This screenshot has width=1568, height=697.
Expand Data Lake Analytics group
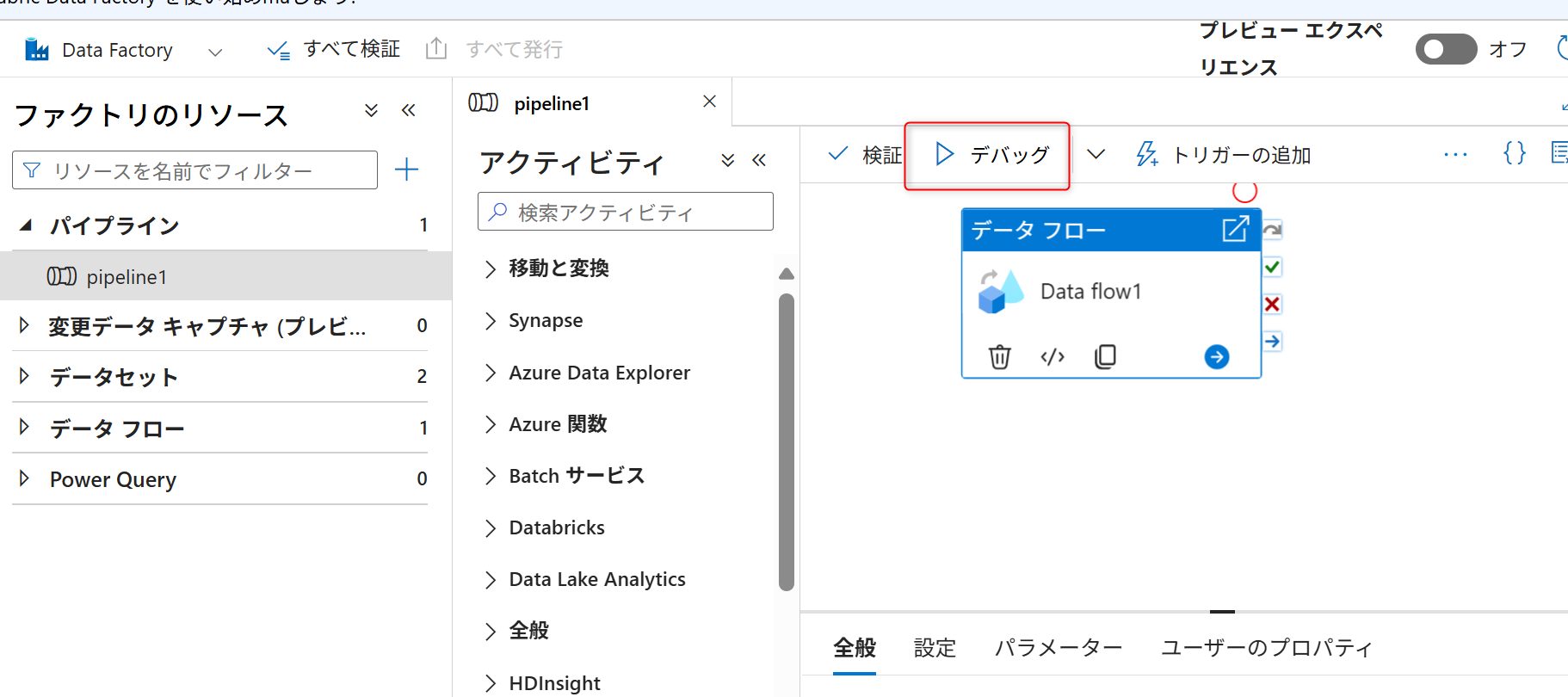pos(491,580)
